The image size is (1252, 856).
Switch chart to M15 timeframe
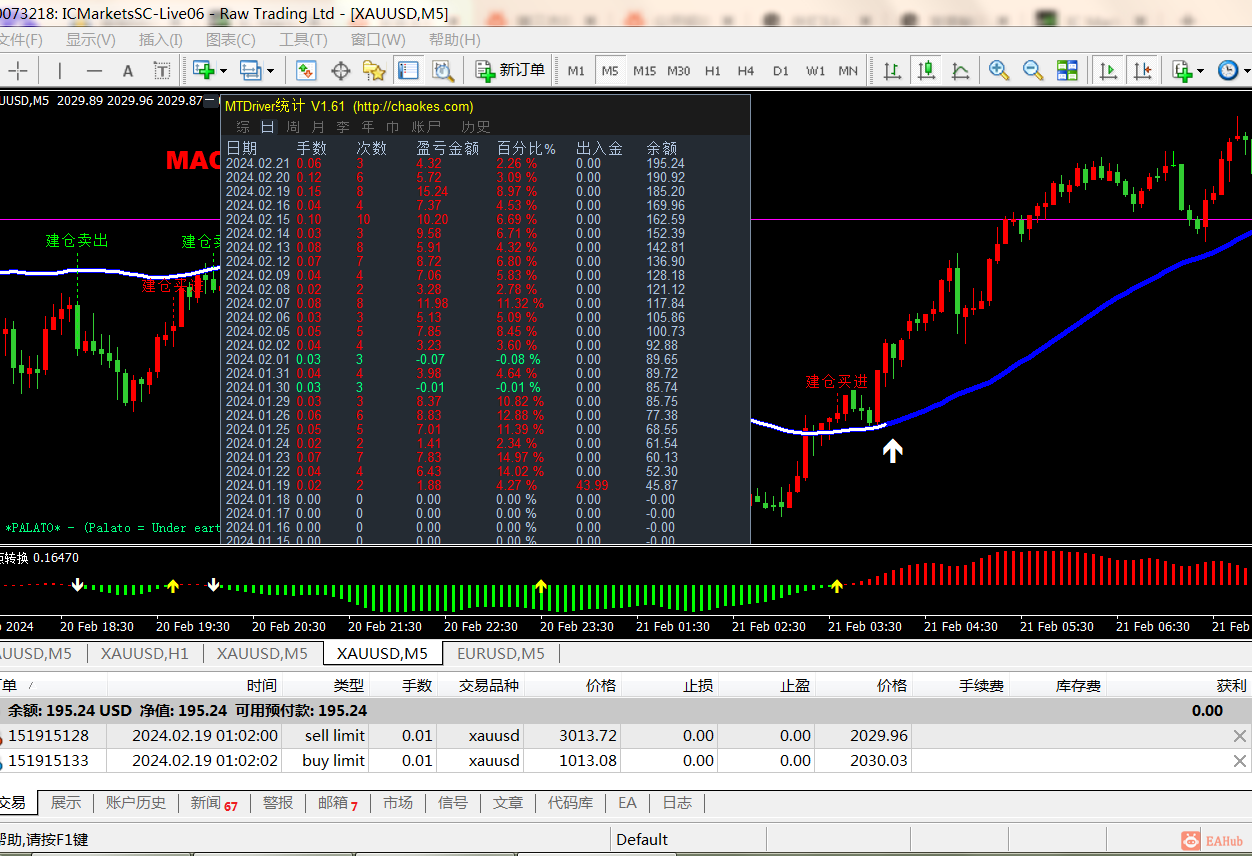click(x=644, y=70)
